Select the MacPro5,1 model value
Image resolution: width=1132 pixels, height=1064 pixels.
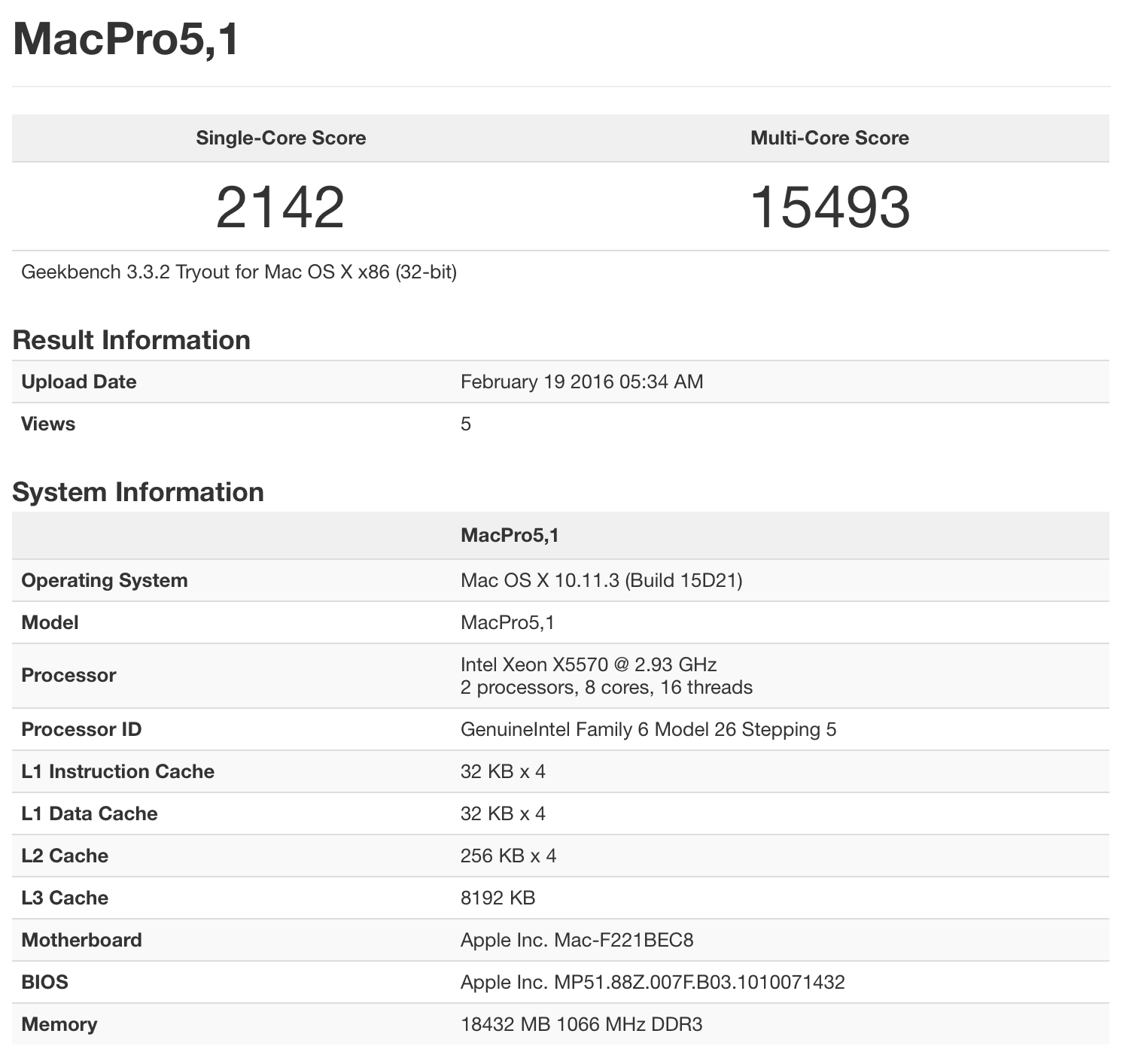click(x=507, y=622)
